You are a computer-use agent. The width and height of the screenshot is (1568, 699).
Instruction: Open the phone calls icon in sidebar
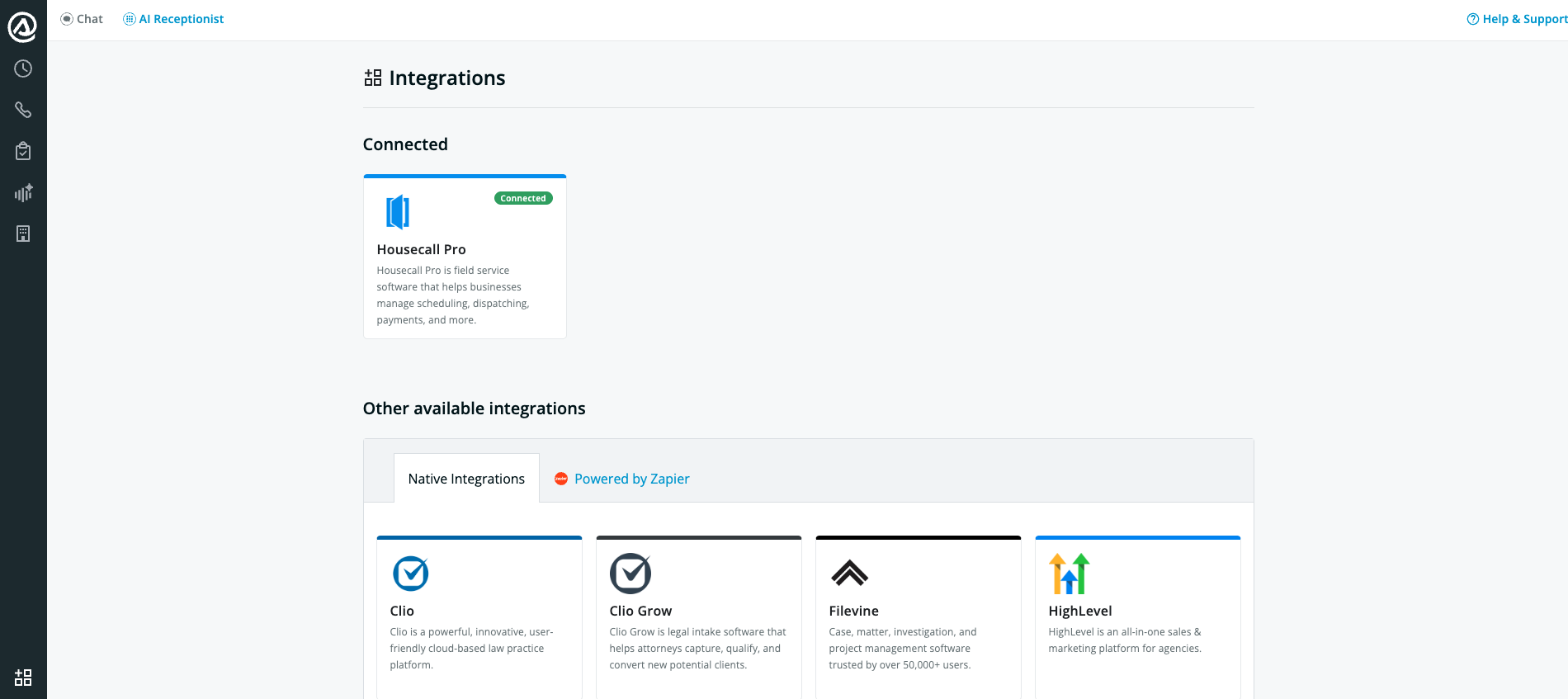[23, 110]
